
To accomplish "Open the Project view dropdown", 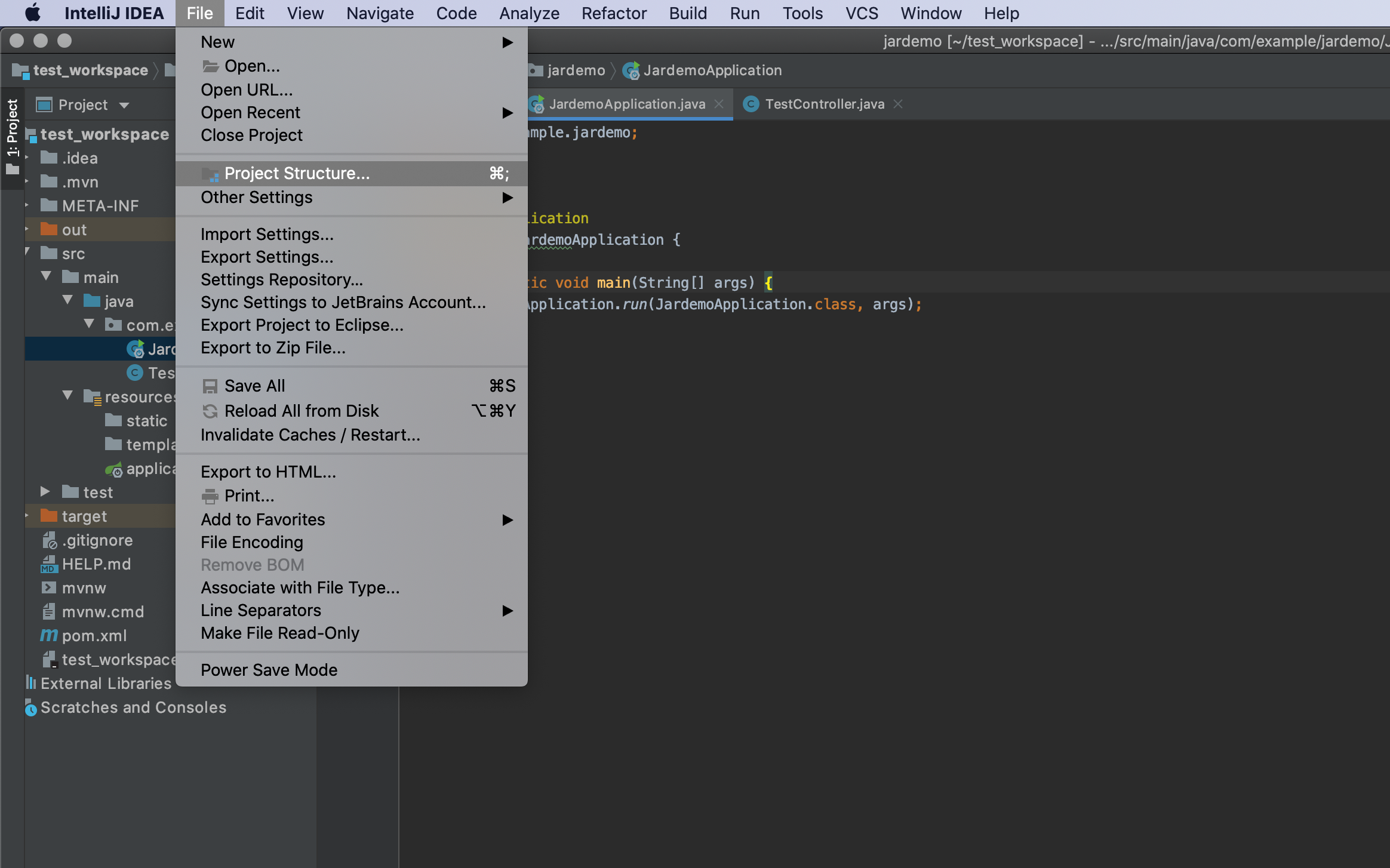I will tap(124, 106).
